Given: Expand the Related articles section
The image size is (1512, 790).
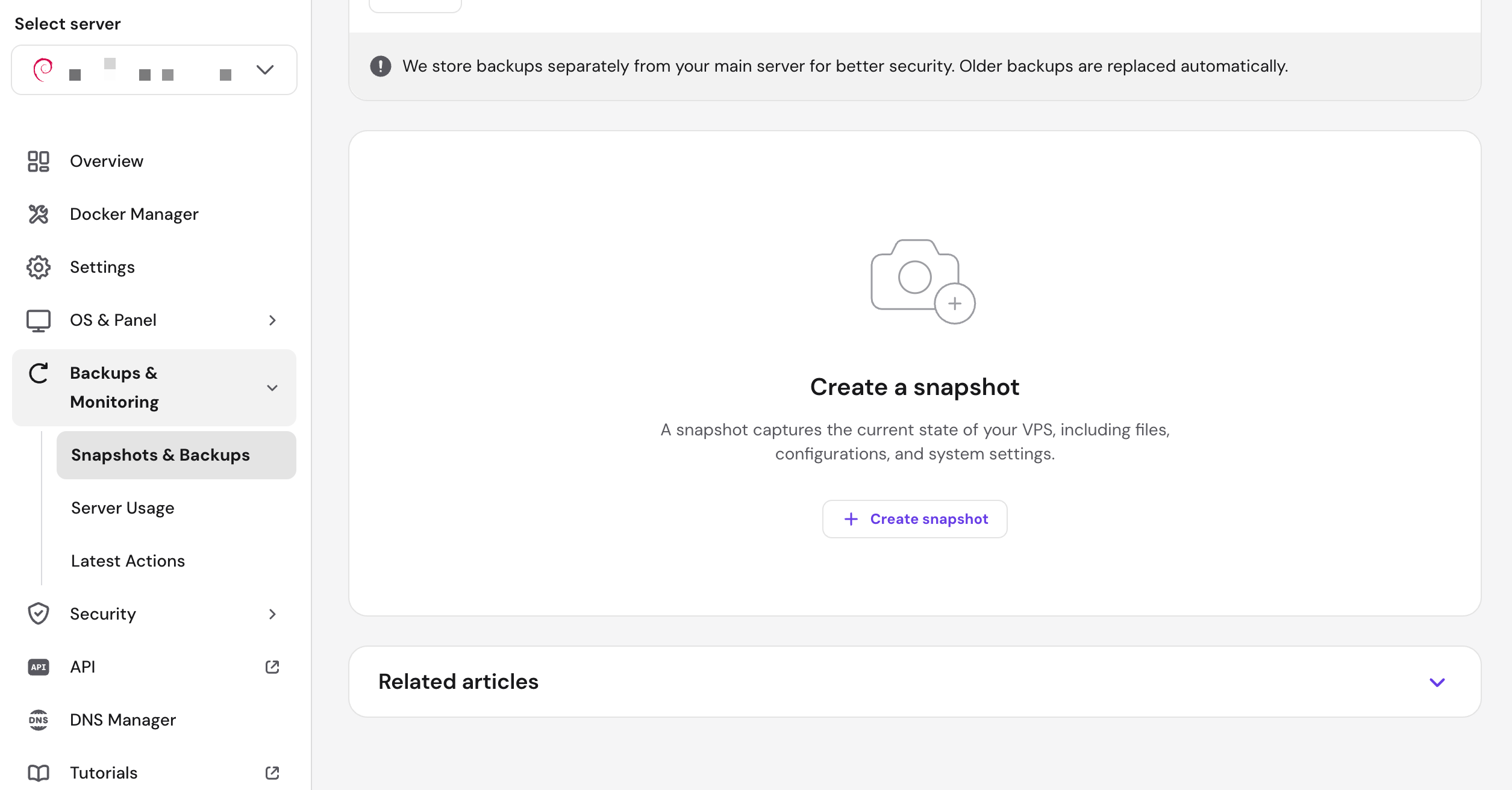Looking at the screenshot, I should [x=1437, y=682].
